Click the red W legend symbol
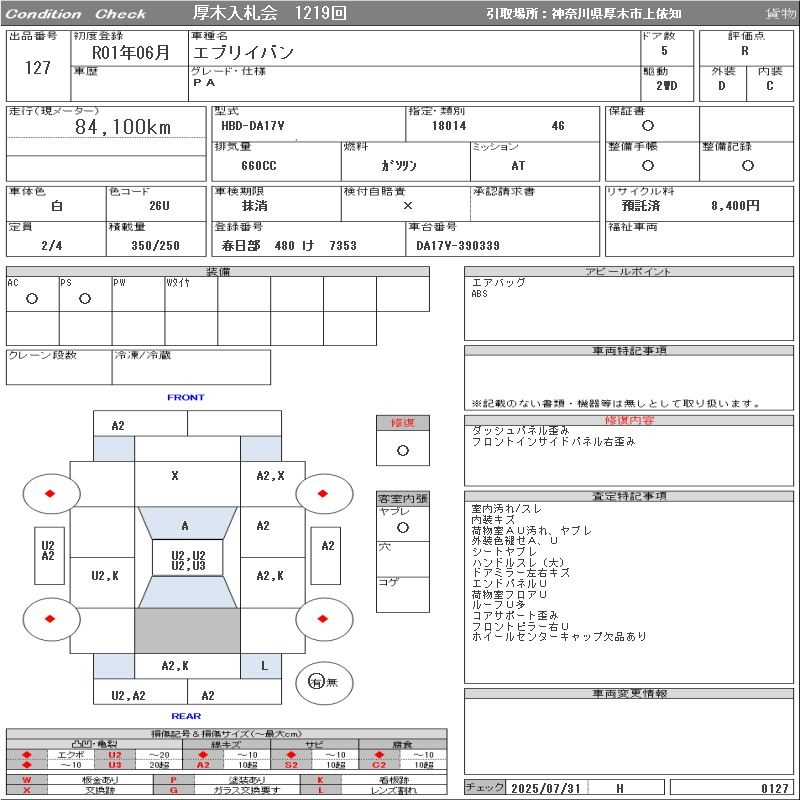The image size is (800, 800). (27, 780)
